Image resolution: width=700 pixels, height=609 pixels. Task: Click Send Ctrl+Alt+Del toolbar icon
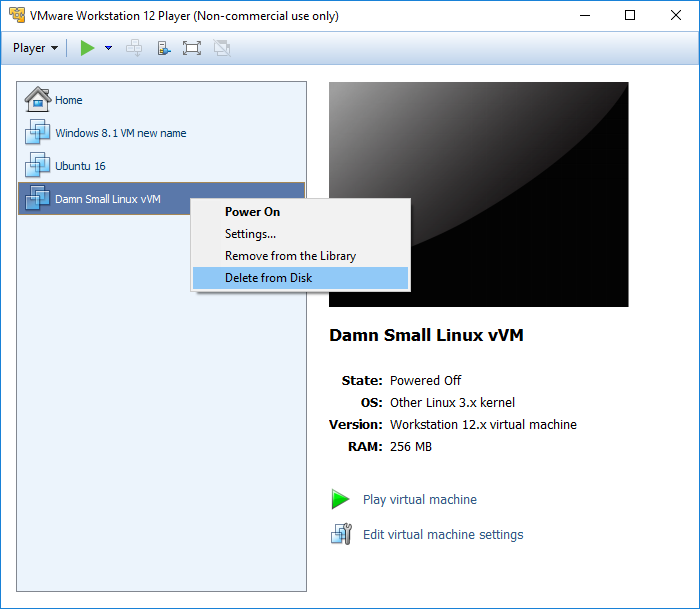click(134, 48)
